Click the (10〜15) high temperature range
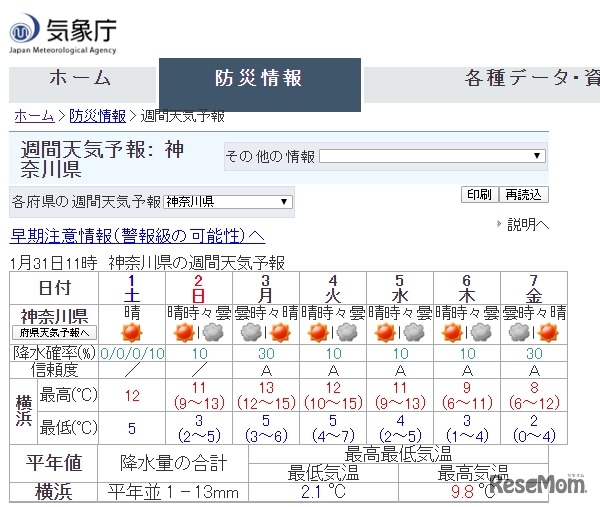Viewport: 600px width, 507px height. (333, 403)
